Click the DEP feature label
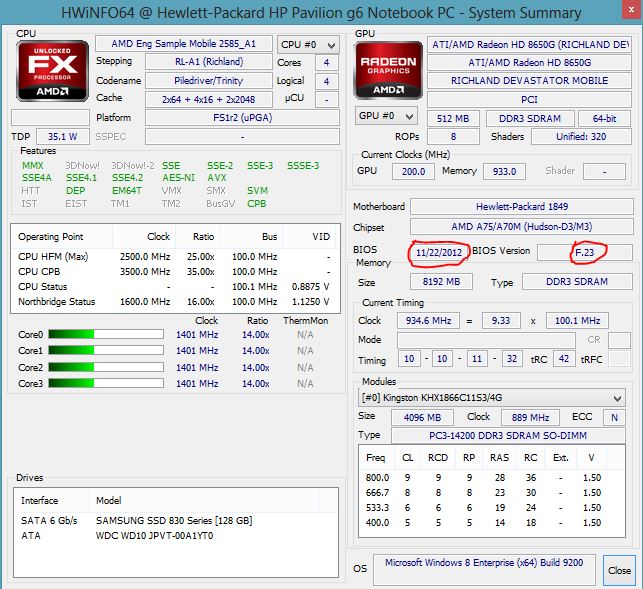Viewport: 643px width, 589px height. click(x=75, y=191)
